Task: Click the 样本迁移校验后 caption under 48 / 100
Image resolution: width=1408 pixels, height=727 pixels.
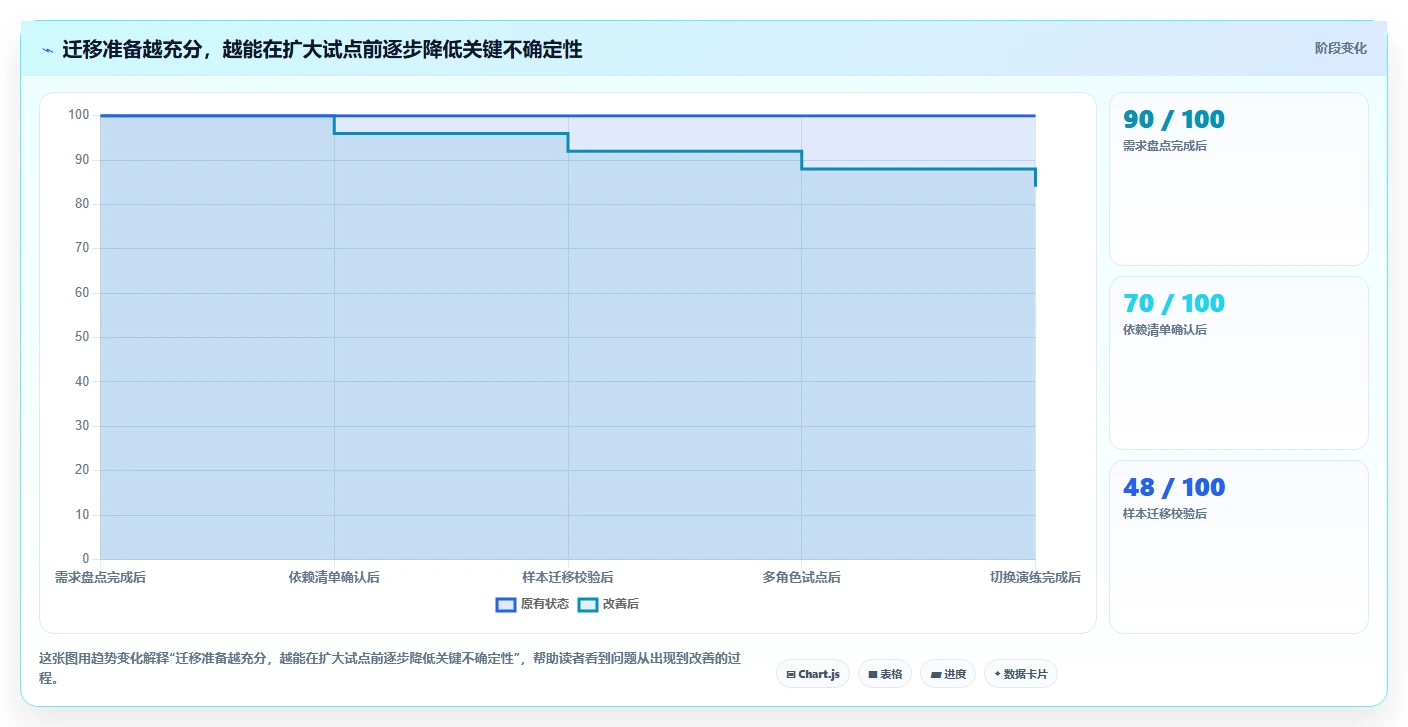Action: tap(1165, 514)
